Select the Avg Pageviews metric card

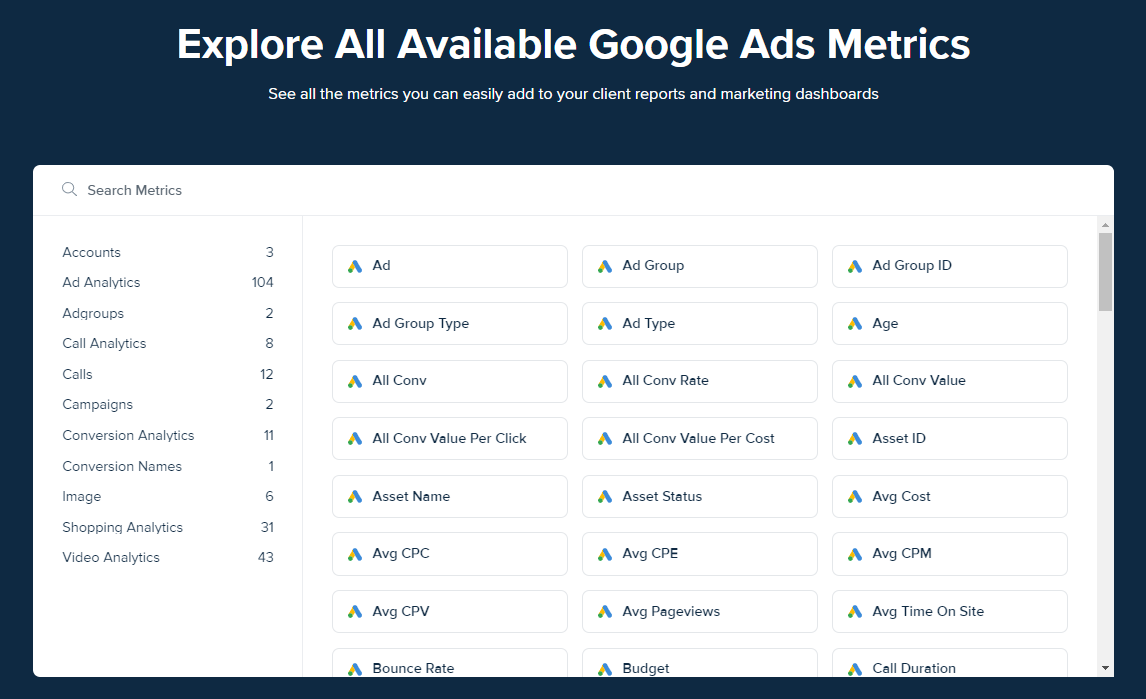pyautogui.click(x=699, y=611)
